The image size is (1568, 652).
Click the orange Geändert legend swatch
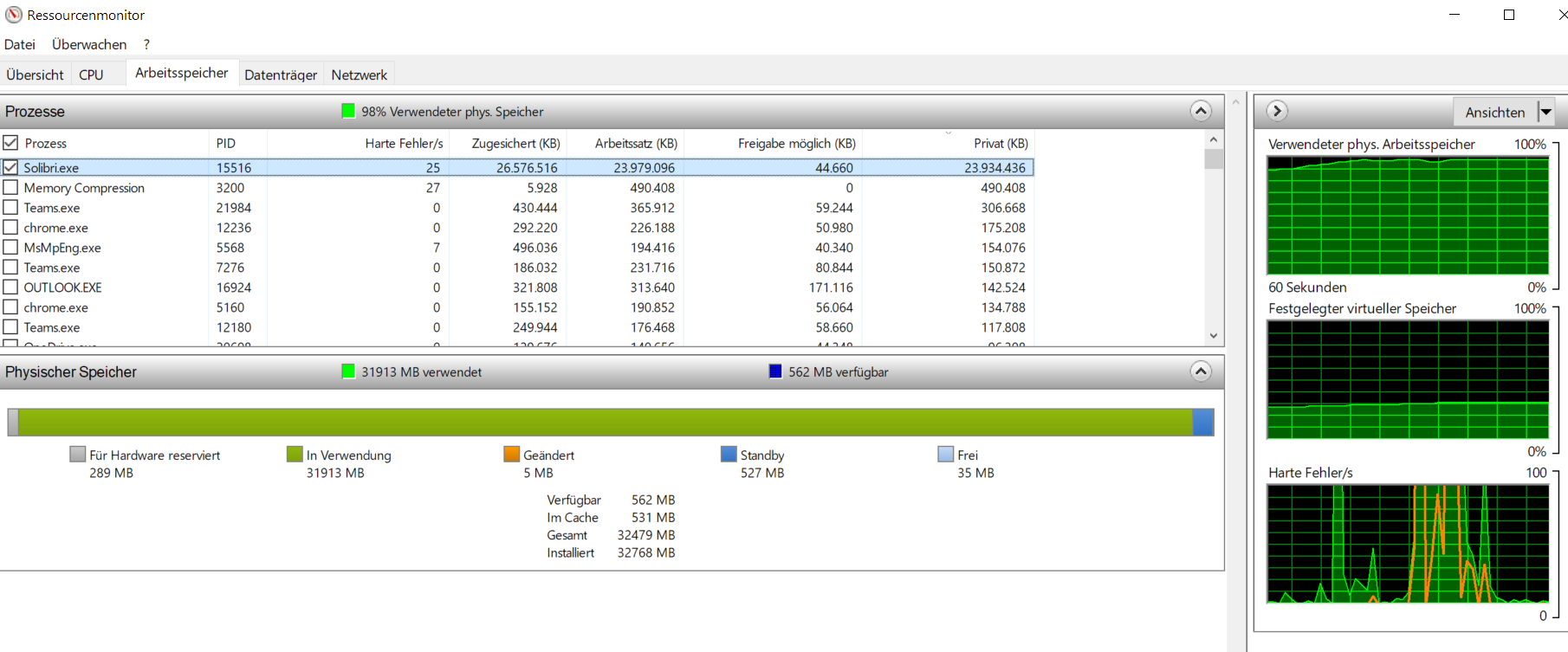coord(512,455)
